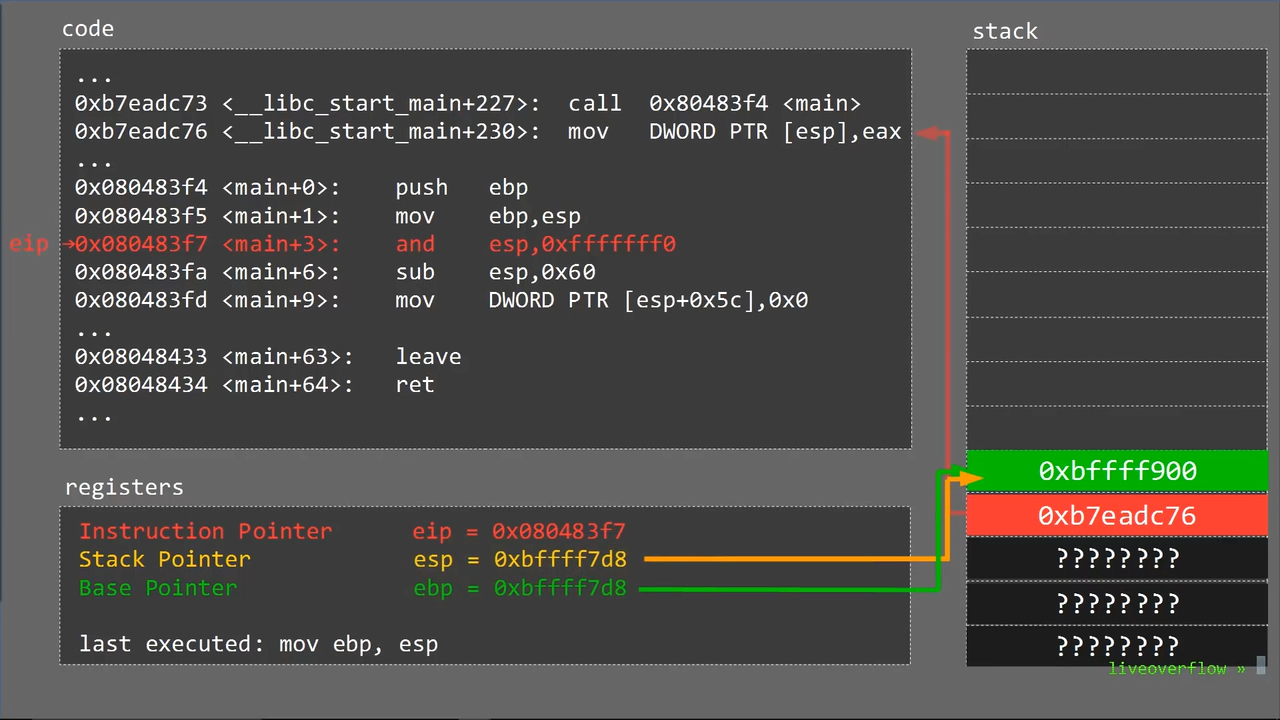
Task: Select the esp = 0xbffff7d8 value
Action: click(519, 559)
